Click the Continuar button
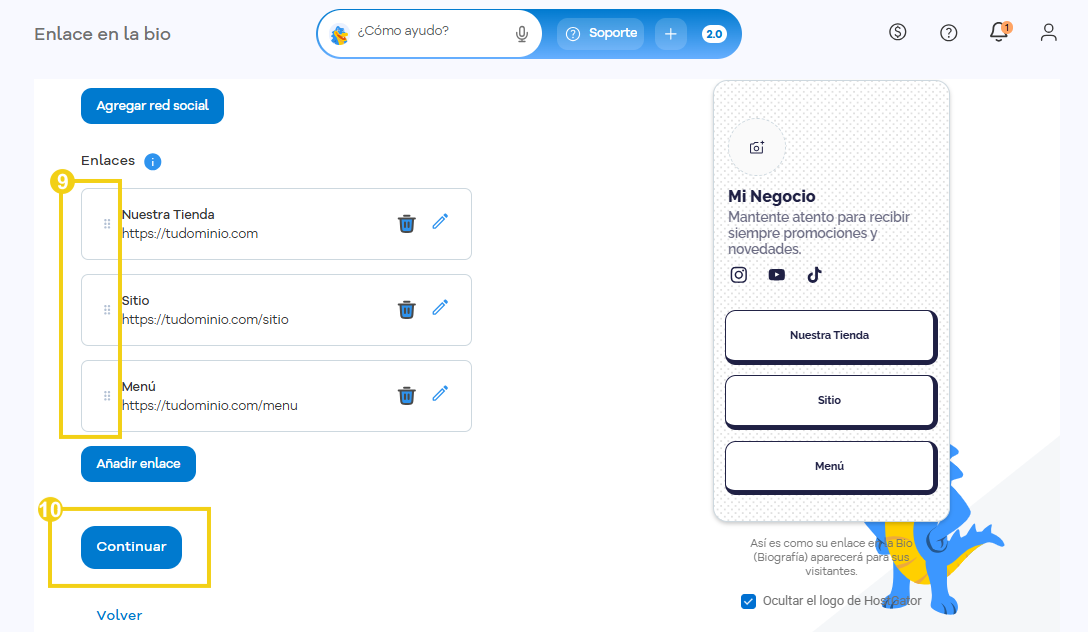The height and width of the screenshot is (632, 1088). [x=131, y=547]
